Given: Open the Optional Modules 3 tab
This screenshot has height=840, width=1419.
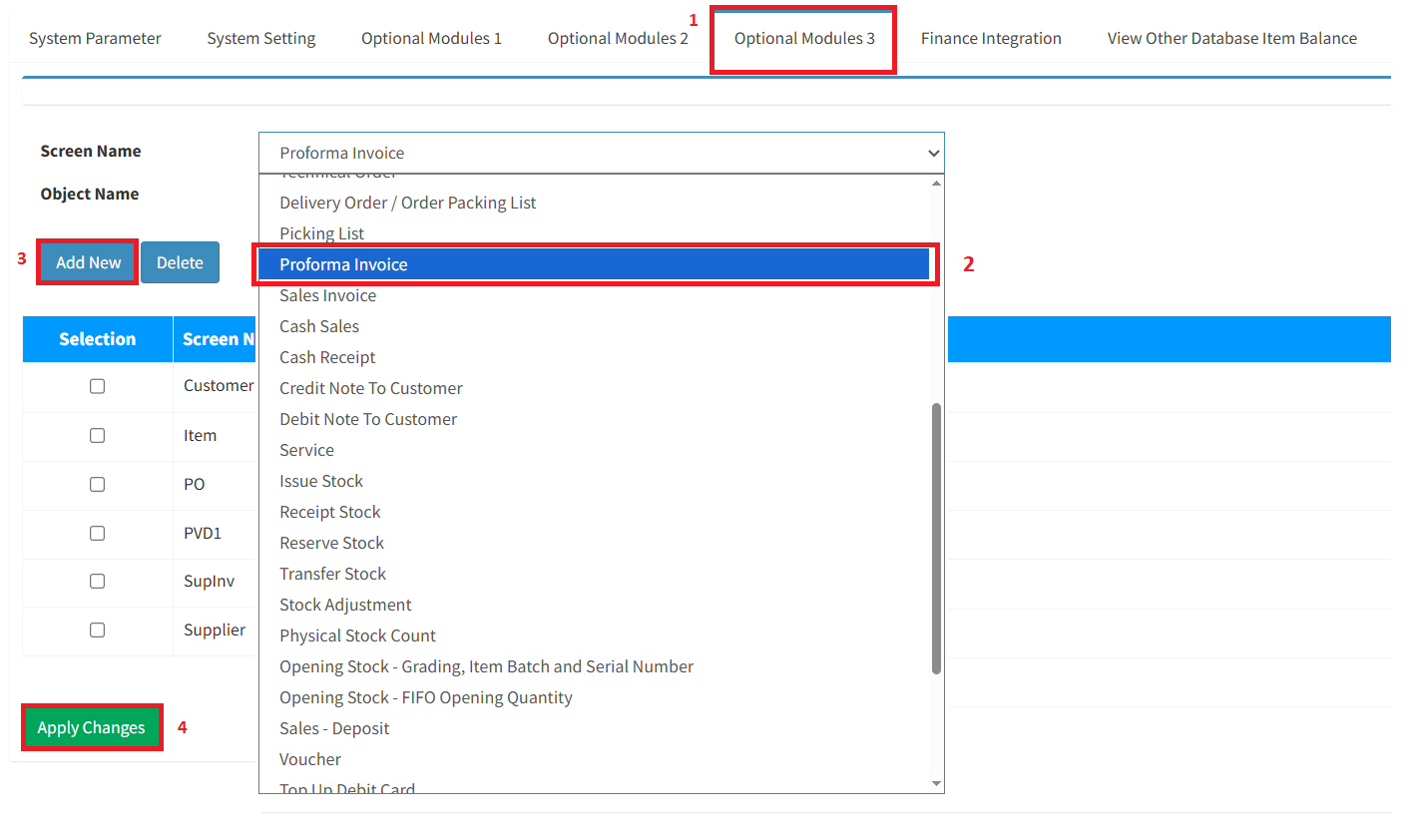Looking at the screenshot, I should 803,39.
